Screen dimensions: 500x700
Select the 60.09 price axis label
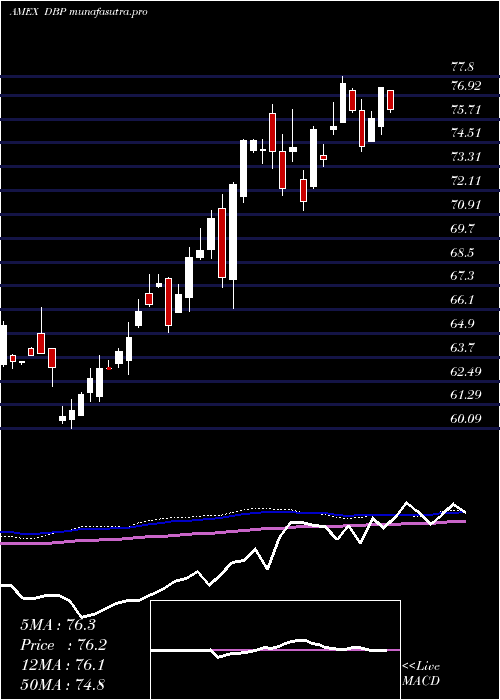[x=466, y=419]
